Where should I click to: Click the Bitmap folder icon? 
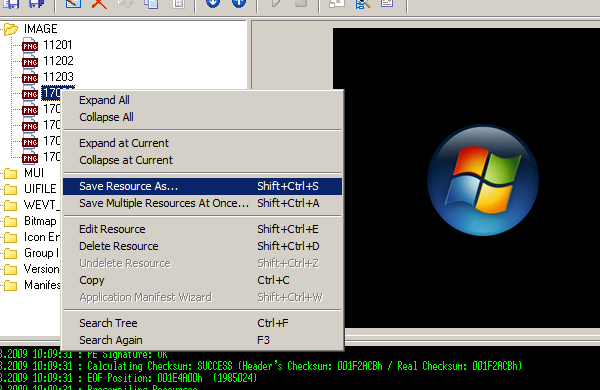click(10, 221)
